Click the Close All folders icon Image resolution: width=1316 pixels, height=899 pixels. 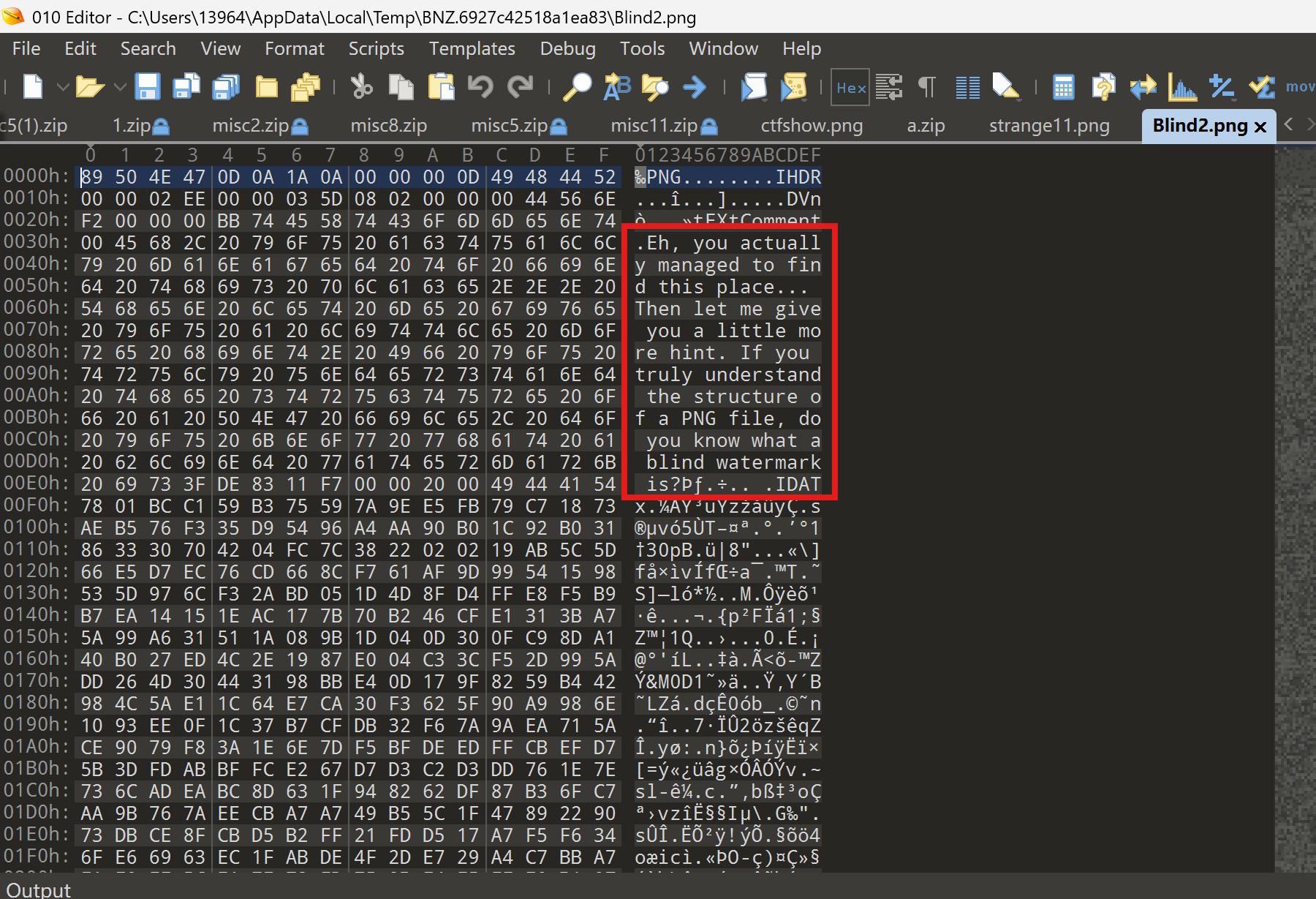[305, 87]
